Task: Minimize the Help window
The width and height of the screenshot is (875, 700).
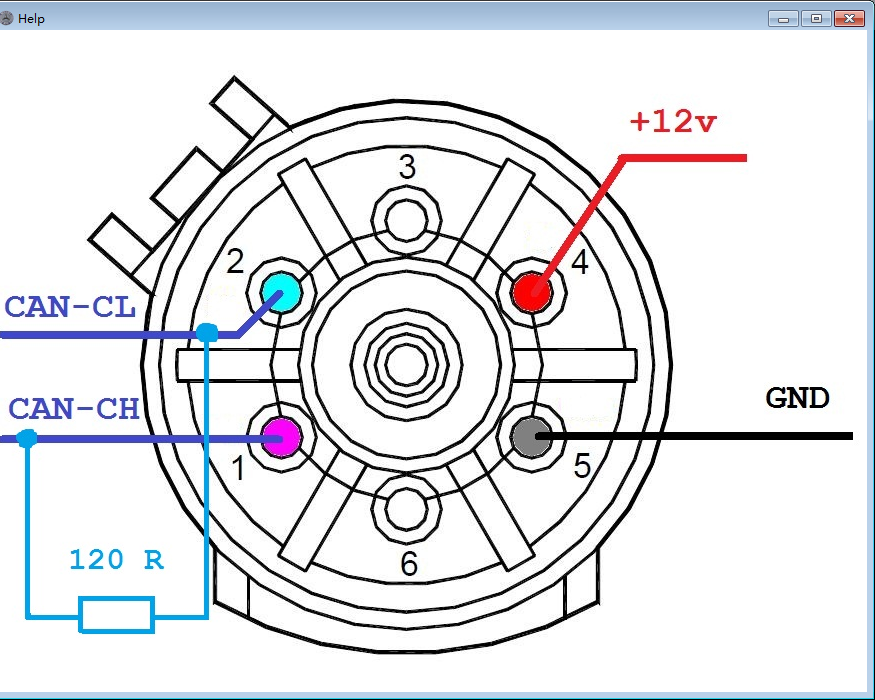Action: click(x=783, y=18)
